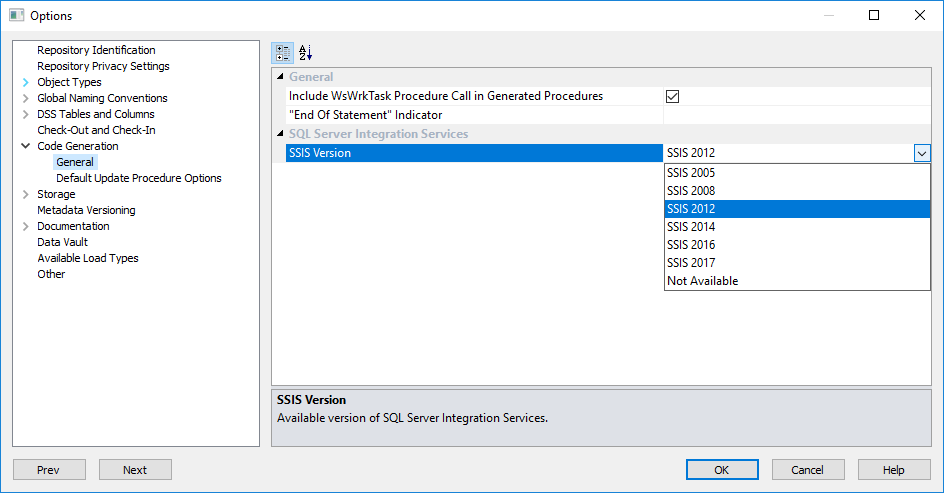Click the "End Of Statement" Indicator field
The image size is (944, 493).
[x=796, y=115]
